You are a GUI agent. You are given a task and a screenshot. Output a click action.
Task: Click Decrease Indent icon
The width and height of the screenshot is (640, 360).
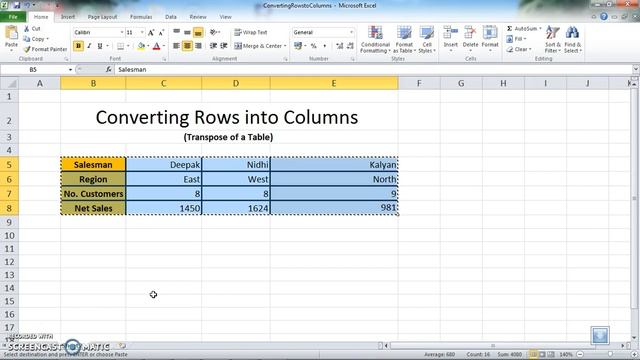[x=213, y=46]
